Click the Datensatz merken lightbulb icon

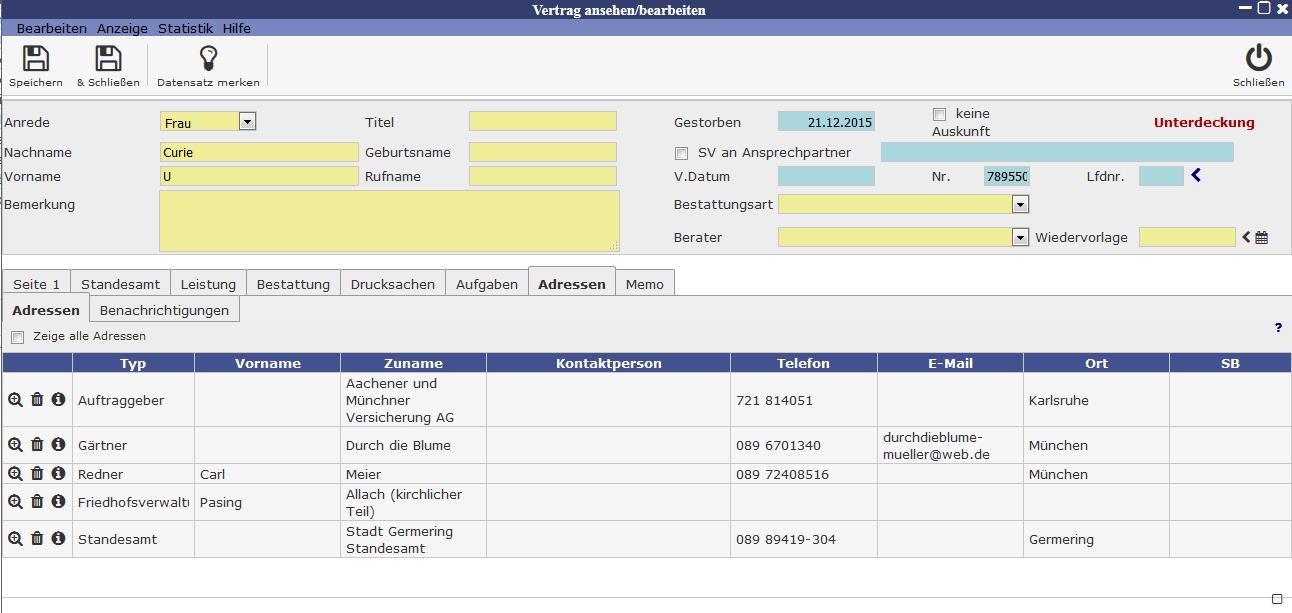(x=208, y=59)
